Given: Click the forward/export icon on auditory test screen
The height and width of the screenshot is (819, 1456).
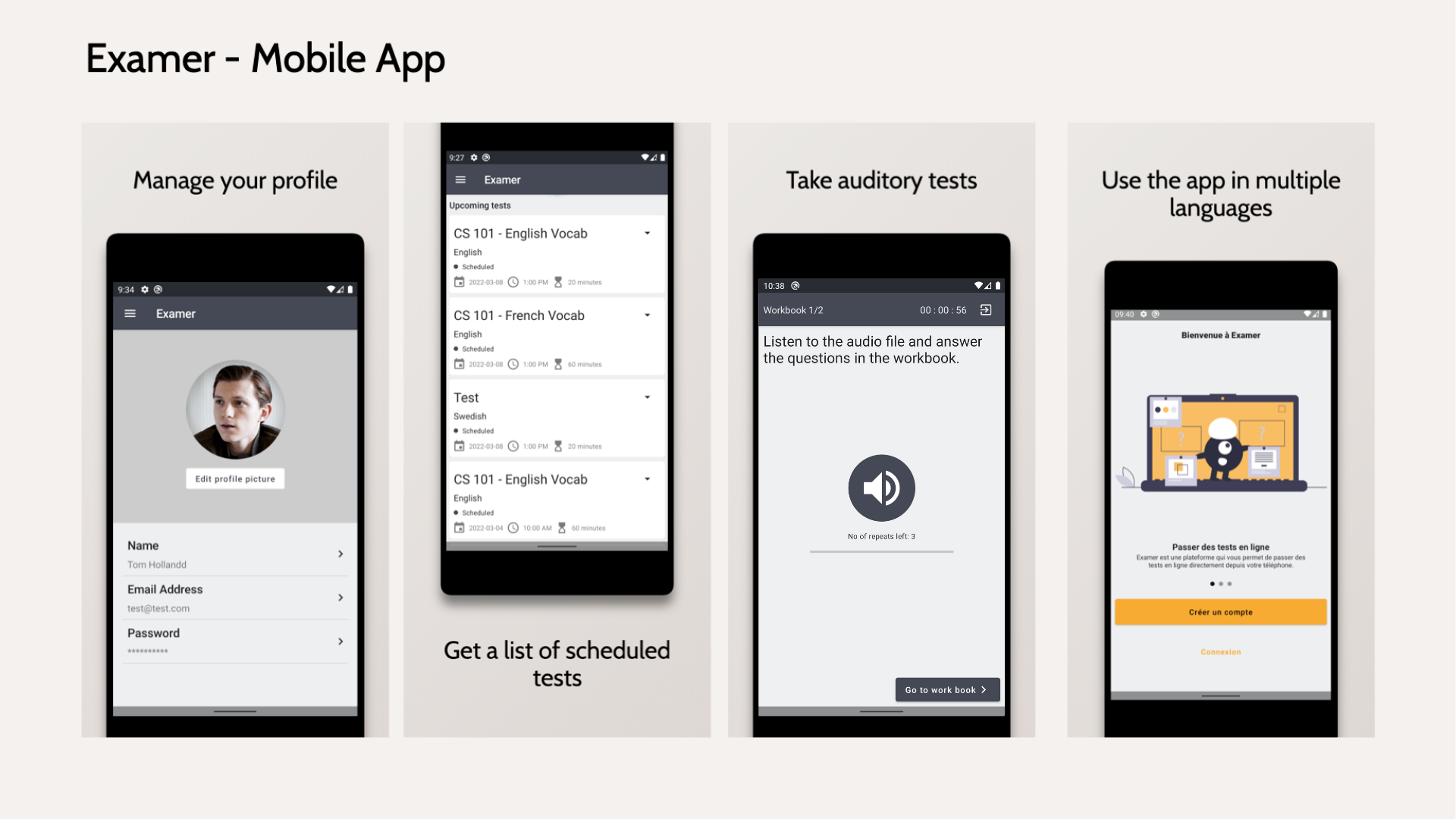Looking at the screenshot, I should click(984, 309).
